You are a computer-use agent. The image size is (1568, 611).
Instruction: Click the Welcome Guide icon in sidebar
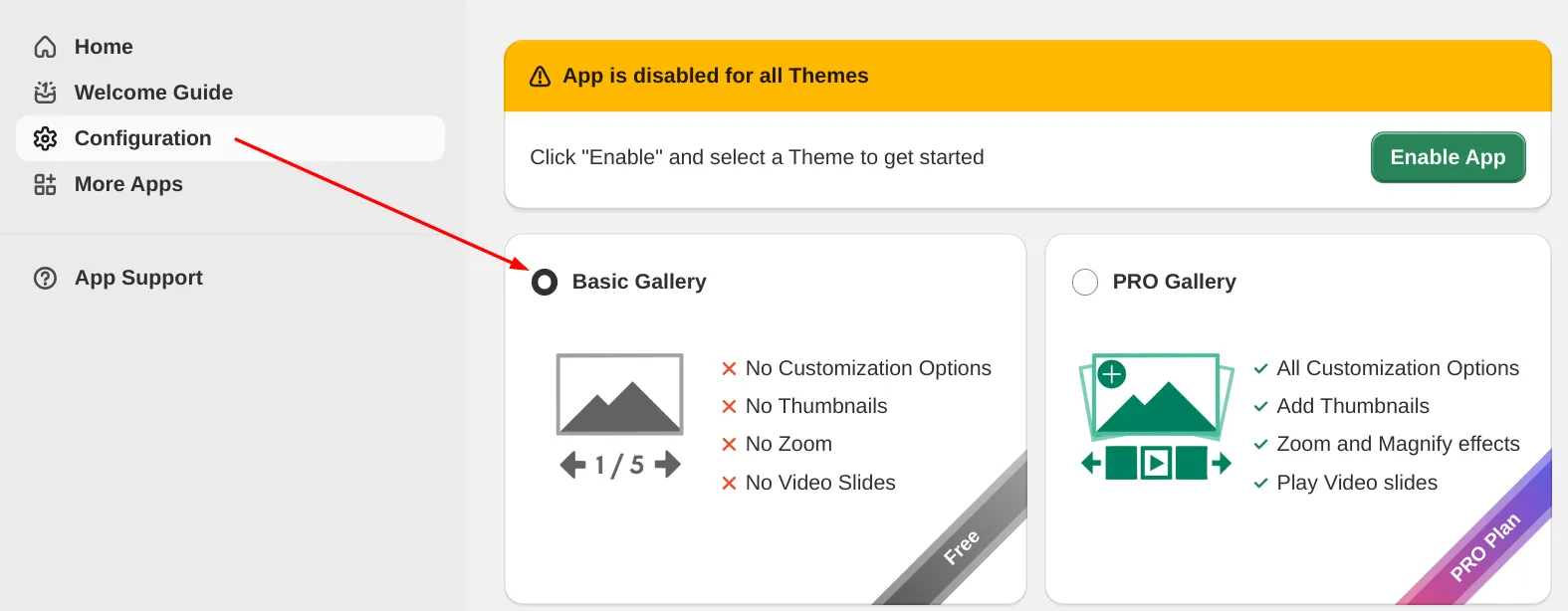click(45, 93)
